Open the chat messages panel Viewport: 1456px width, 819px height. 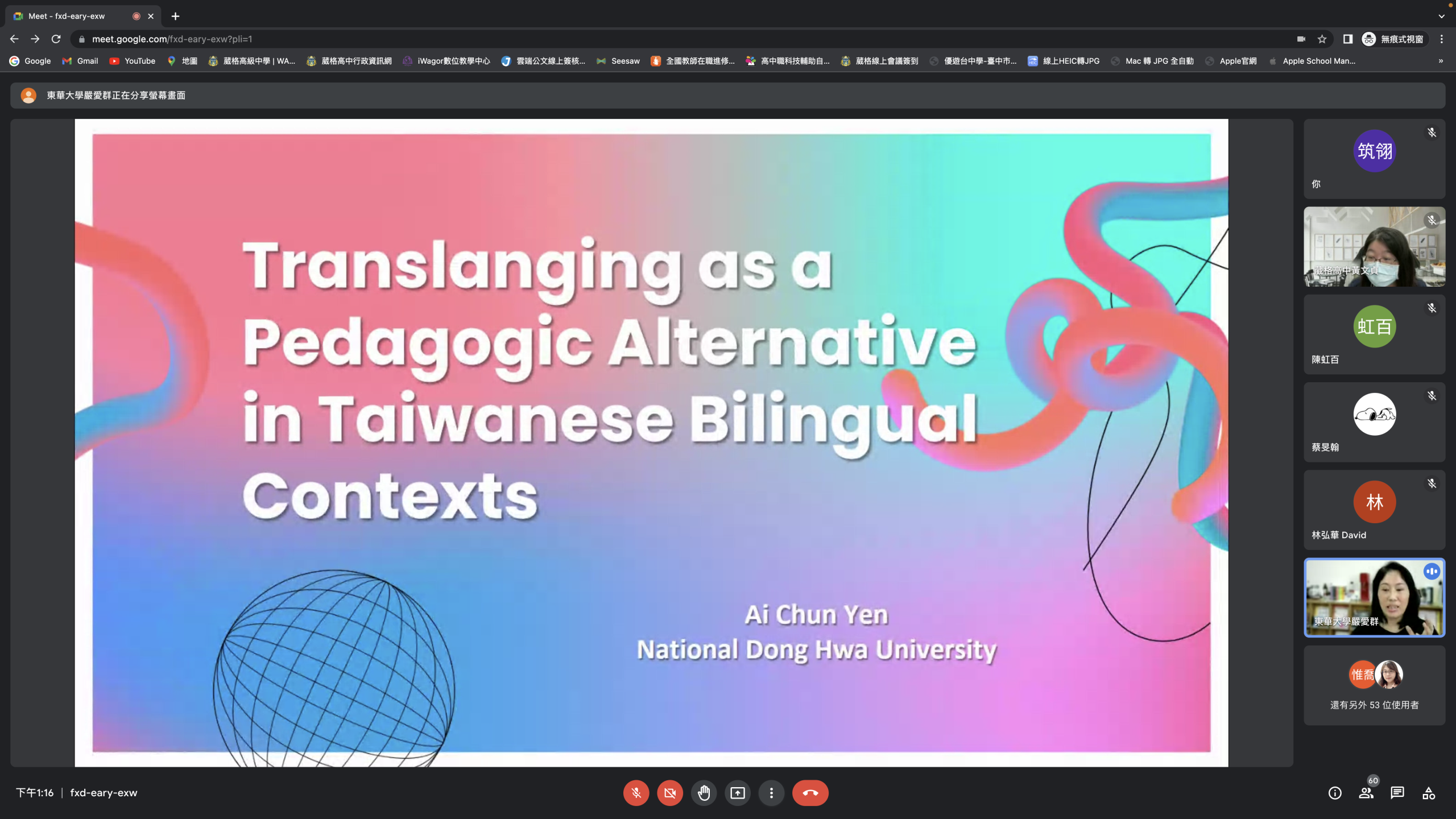point(1397,793)
